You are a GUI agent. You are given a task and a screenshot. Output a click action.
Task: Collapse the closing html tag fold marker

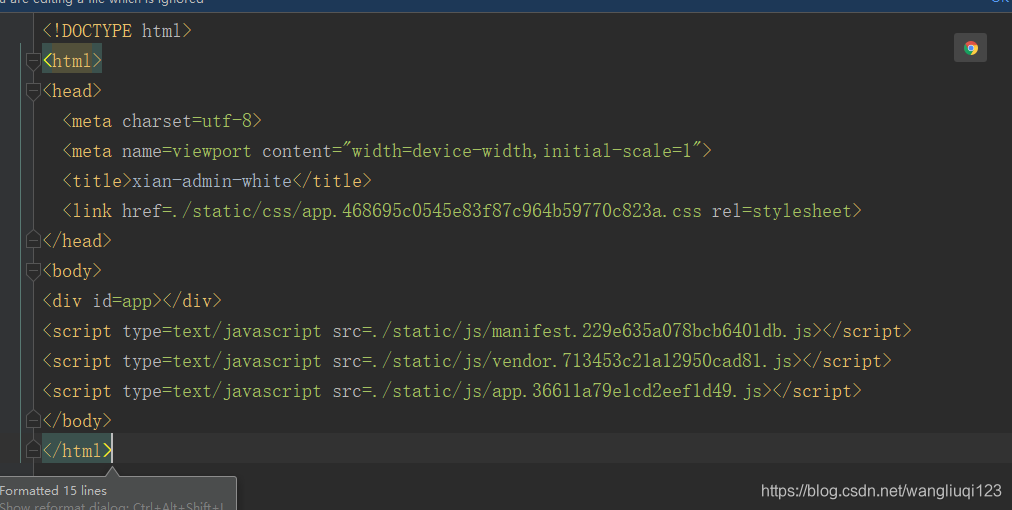coord(34,451)
